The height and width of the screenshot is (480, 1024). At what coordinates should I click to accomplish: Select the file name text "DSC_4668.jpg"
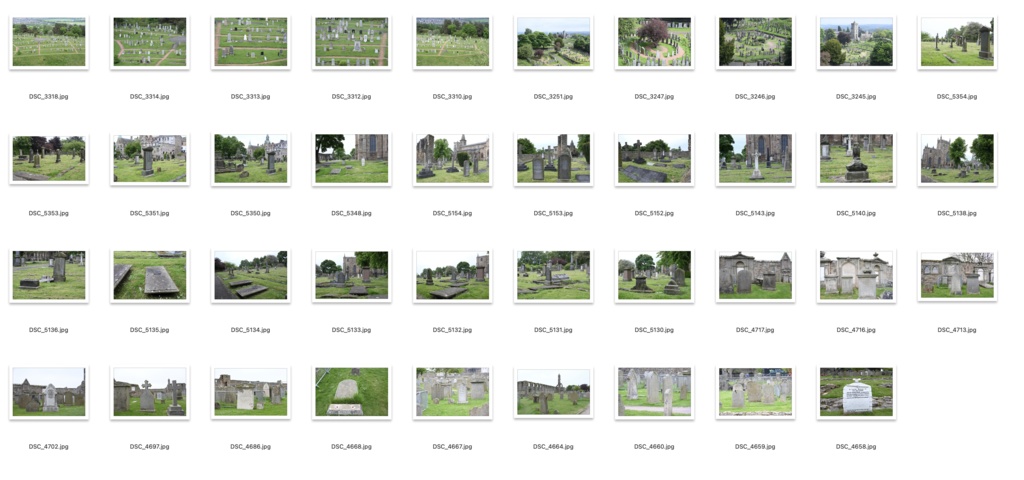351,447
